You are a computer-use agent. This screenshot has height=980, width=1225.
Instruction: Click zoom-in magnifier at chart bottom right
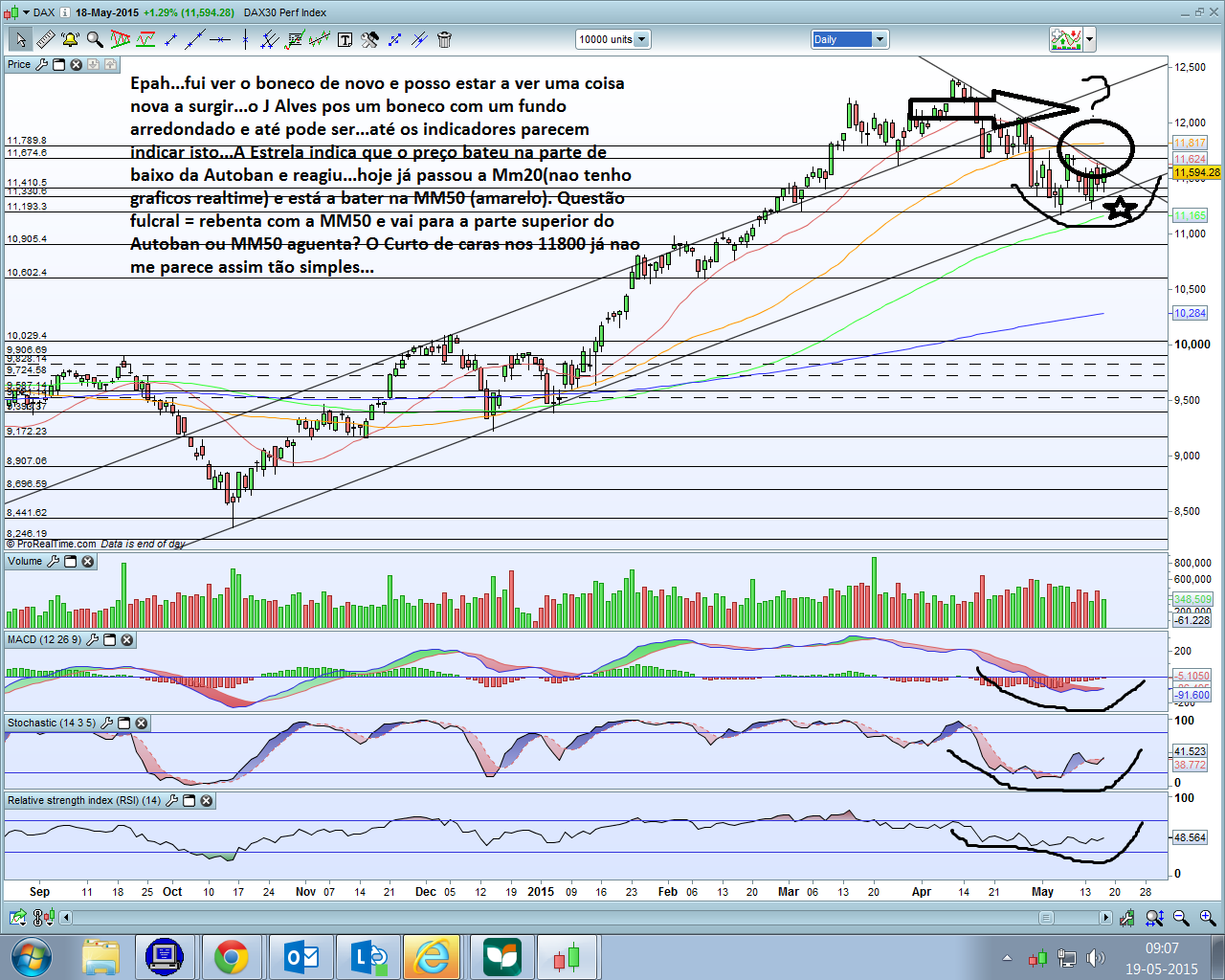pyautogui.click(x=1207, y=918)
